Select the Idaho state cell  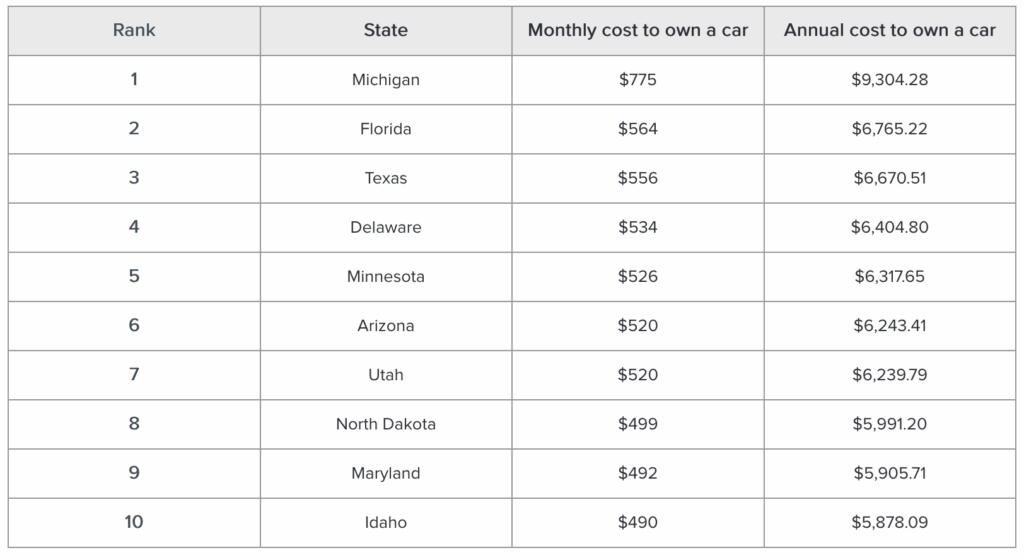pyautogui.click(x=385, y=522)
